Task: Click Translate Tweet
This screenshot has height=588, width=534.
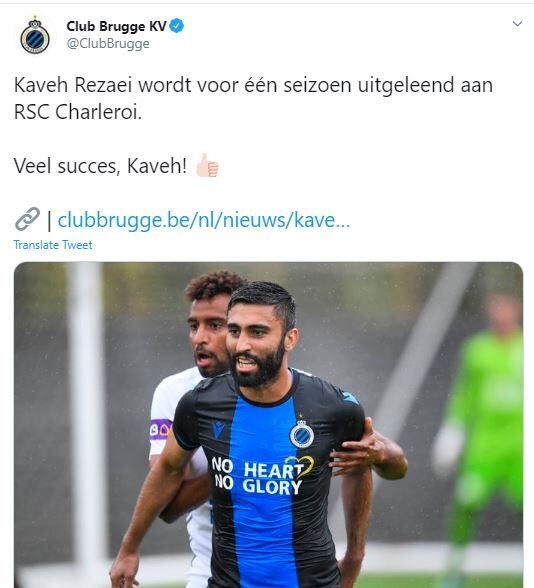Action: point(53,245)
